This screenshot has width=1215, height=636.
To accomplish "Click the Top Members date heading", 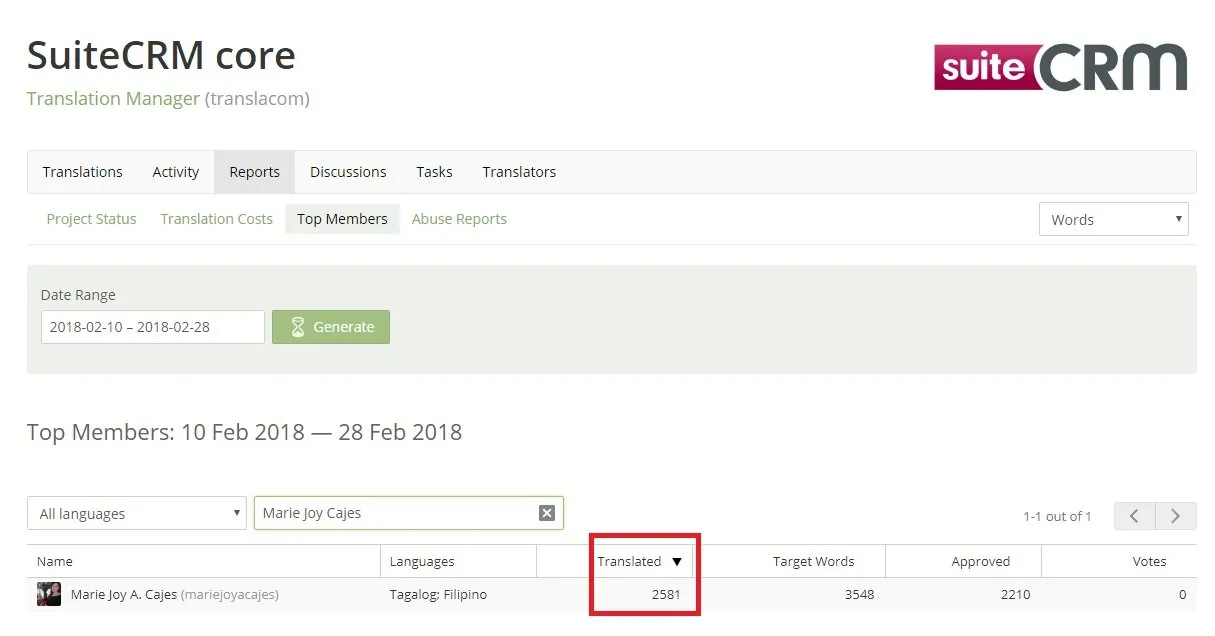I will [244, 433].
